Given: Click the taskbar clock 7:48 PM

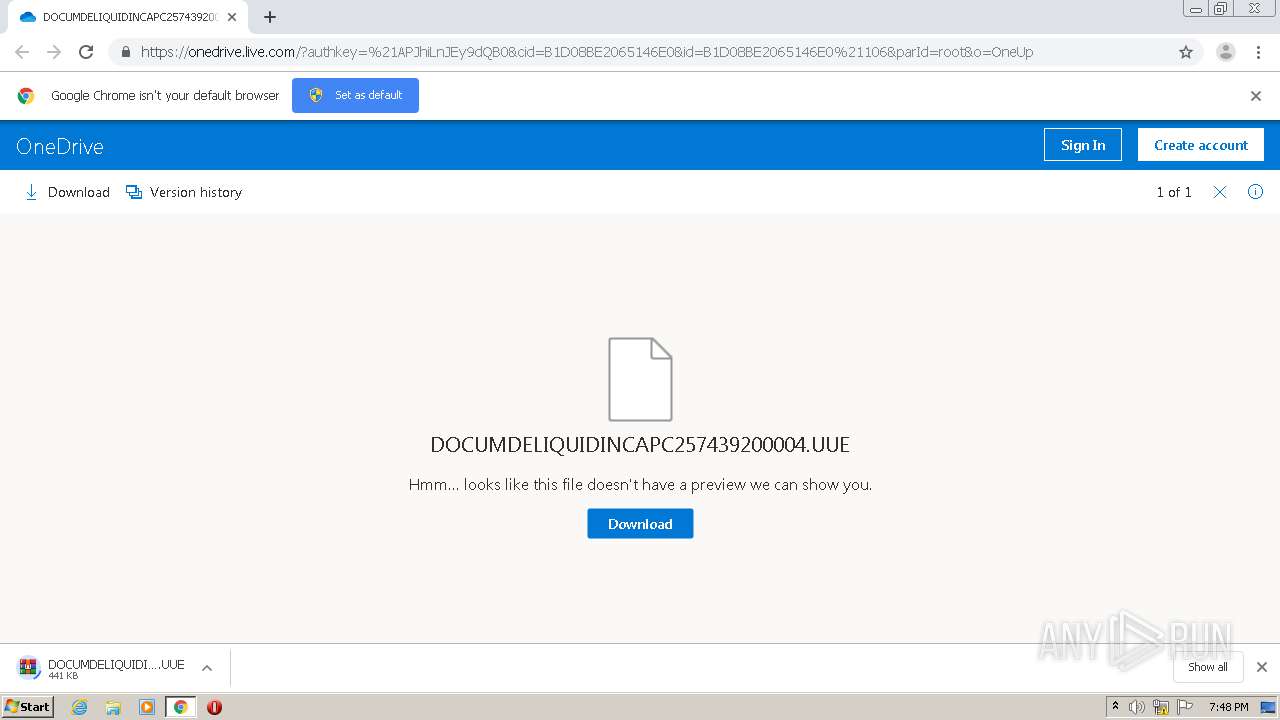Looking at the screenshot, I should 1228,707.
